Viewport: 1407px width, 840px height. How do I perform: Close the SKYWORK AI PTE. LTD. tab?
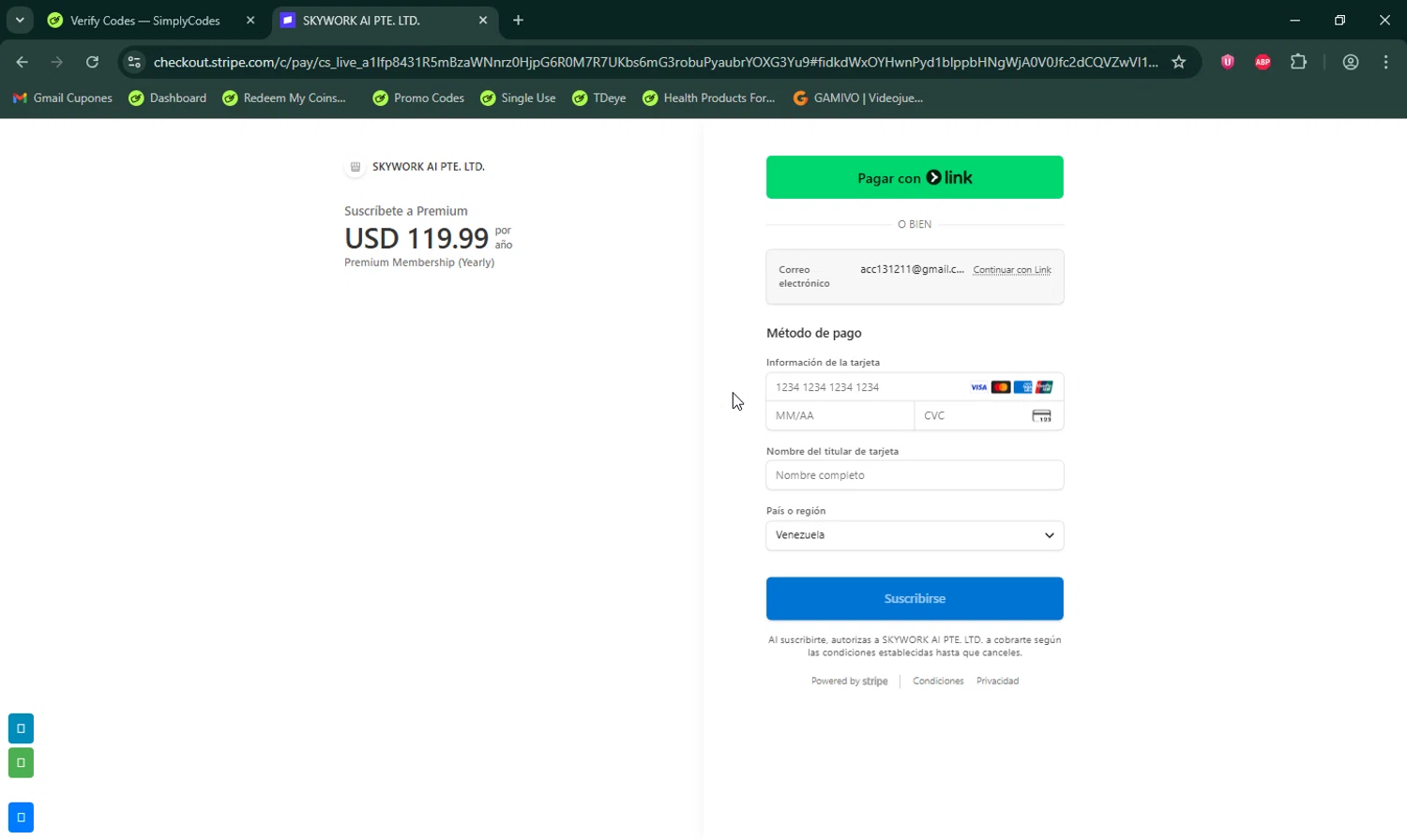[483, 21]
